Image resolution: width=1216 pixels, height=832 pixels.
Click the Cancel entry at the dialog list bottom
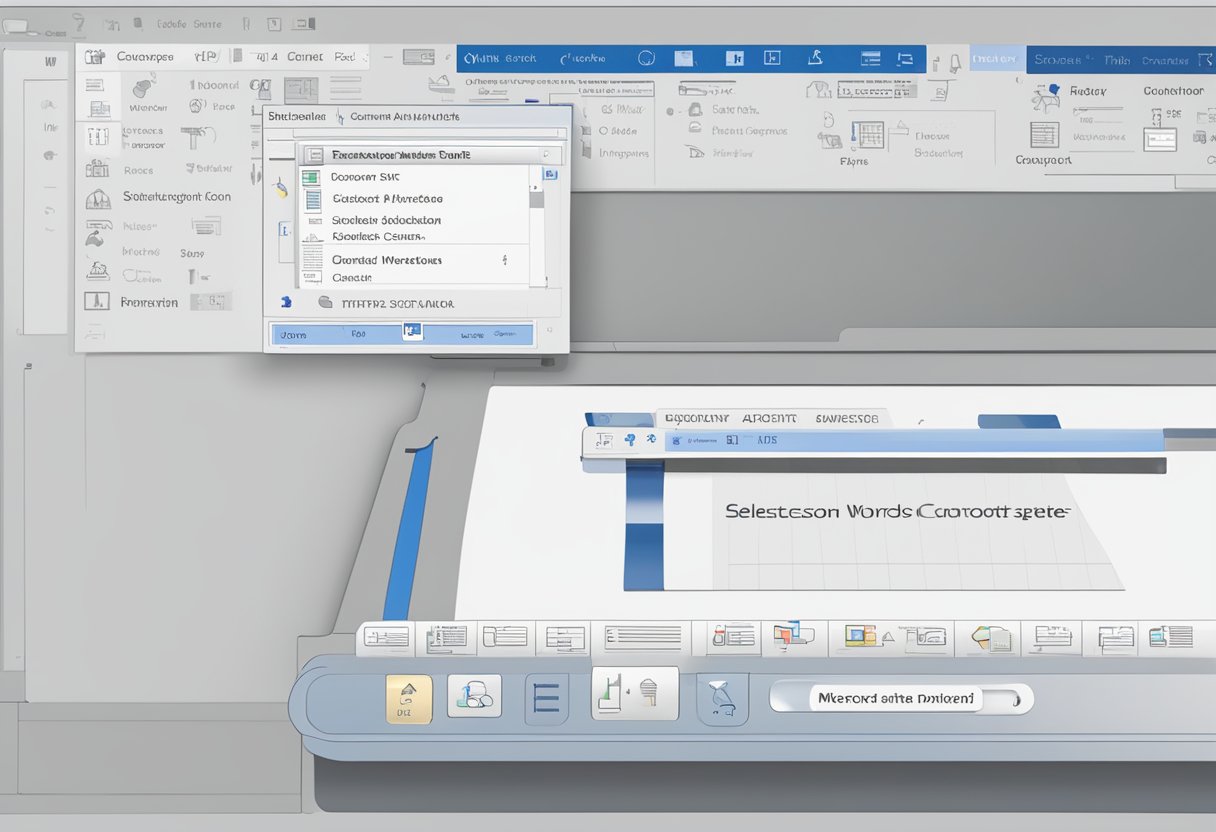(354, 278)
